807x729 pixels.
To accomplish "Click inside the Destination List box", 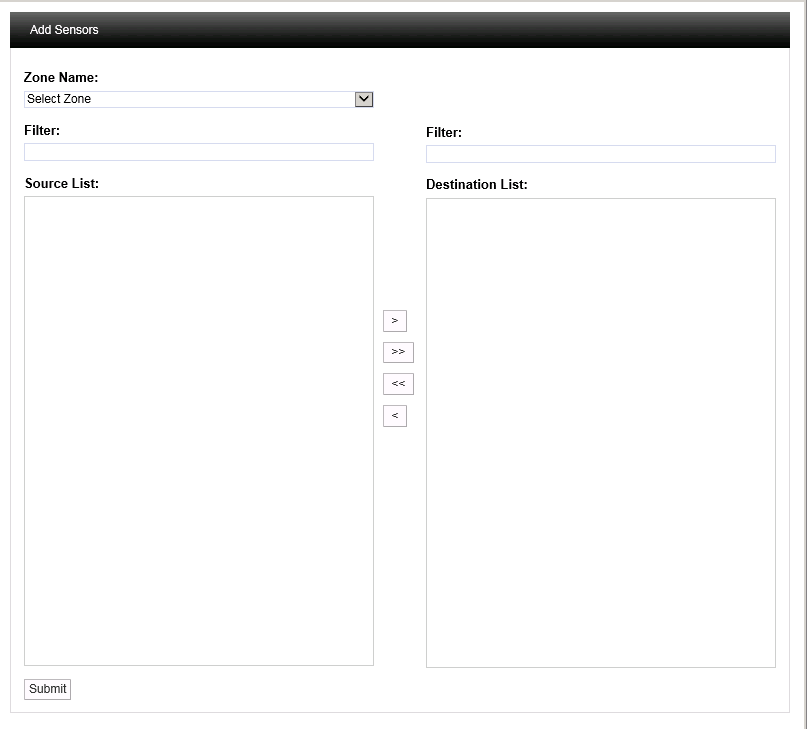I will 600,400.
